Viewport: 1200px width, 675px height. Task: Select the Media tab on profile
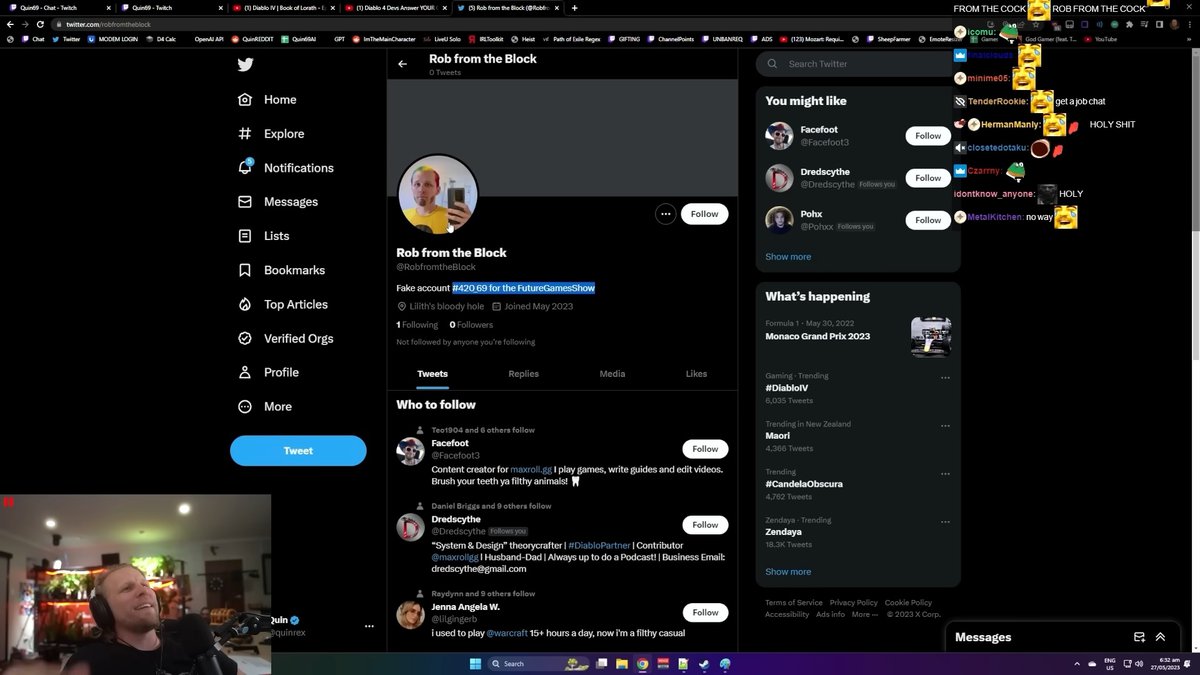pos(612,374)
